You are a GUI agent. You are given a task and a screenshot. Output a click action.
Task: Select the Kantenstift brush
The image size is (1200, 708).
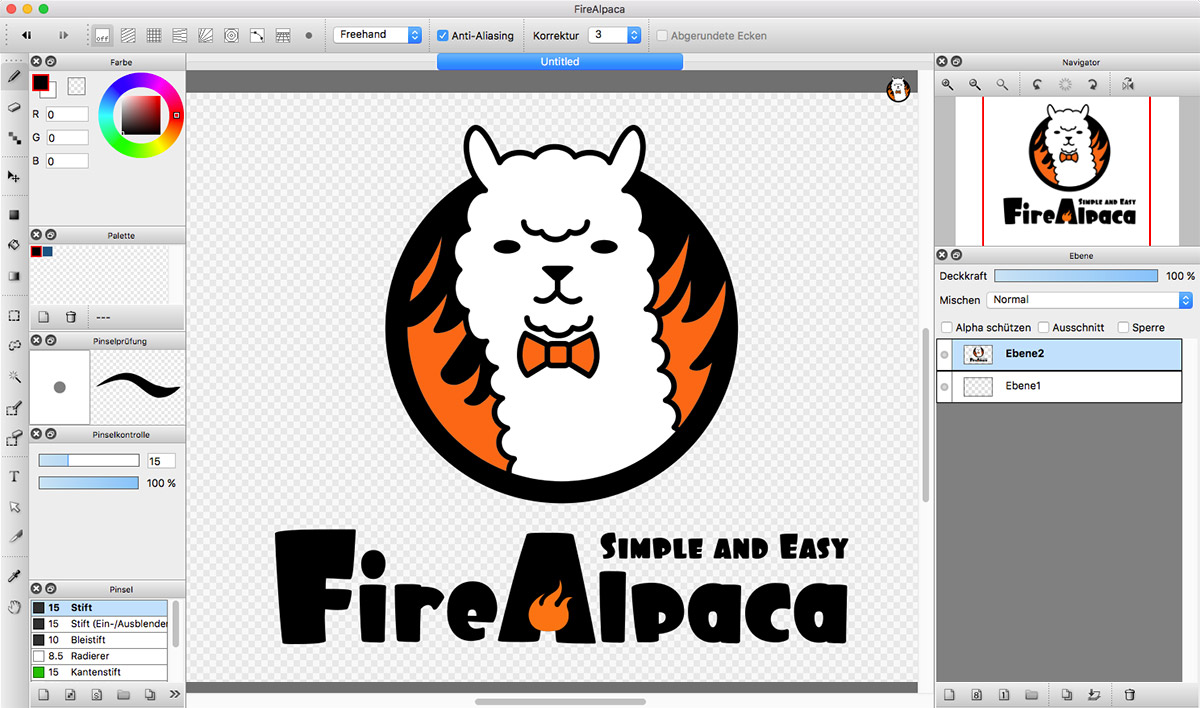[101, 672]
